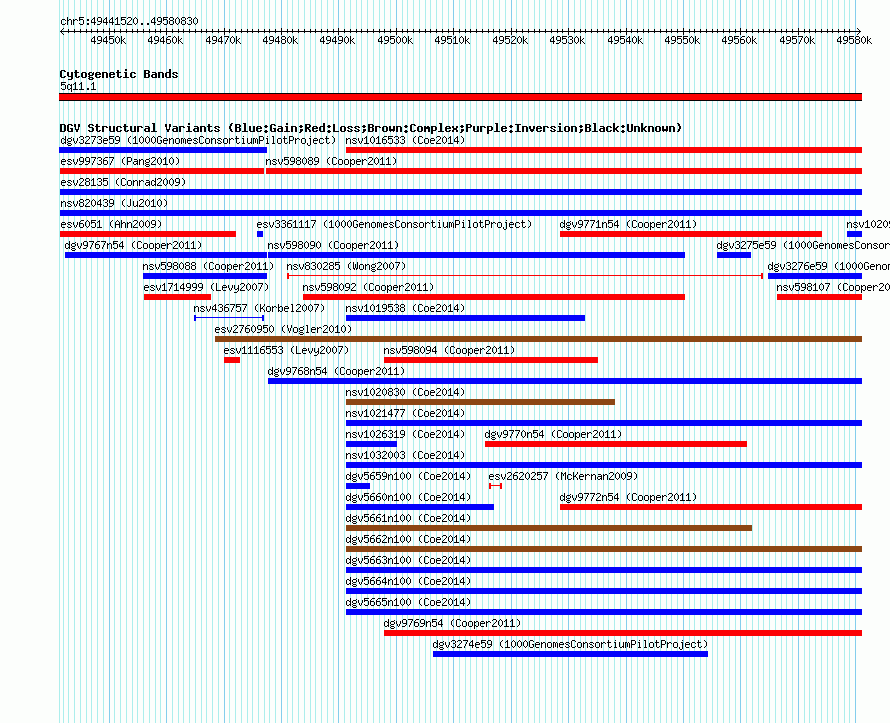Click the chr5:49441520..49580830 coordinate text
The width and height of the screenshot is (890, 723).
pyautogui.click(x=129, y=21)
